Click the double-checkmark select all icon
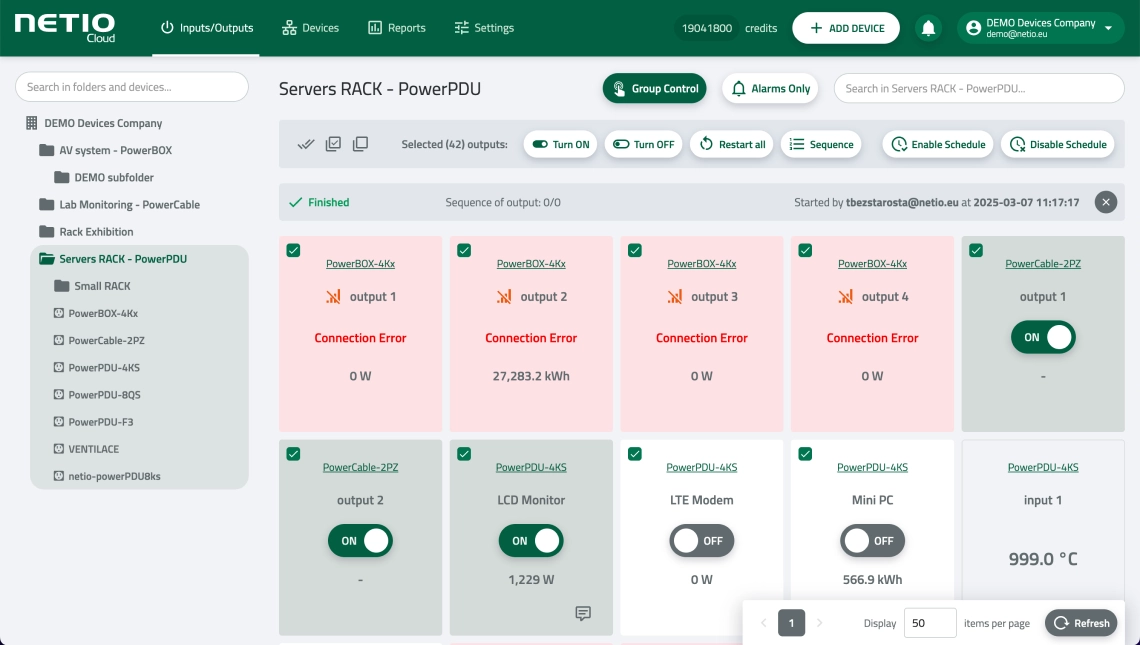Image resolution: width=1140 pixels, height=645 pixels. [306, 144]
